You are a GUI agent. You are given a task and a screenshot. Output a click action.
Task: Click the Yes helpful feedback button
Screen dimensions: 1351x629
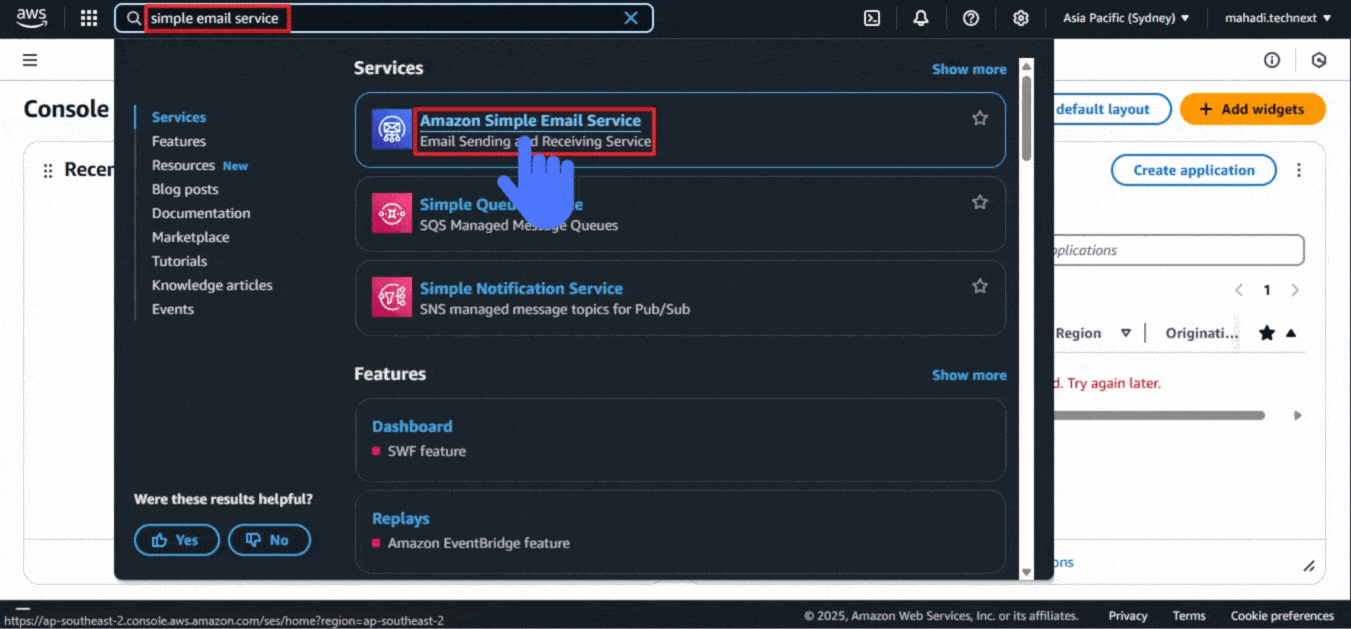pyautogui.click(x=175, y=540)
